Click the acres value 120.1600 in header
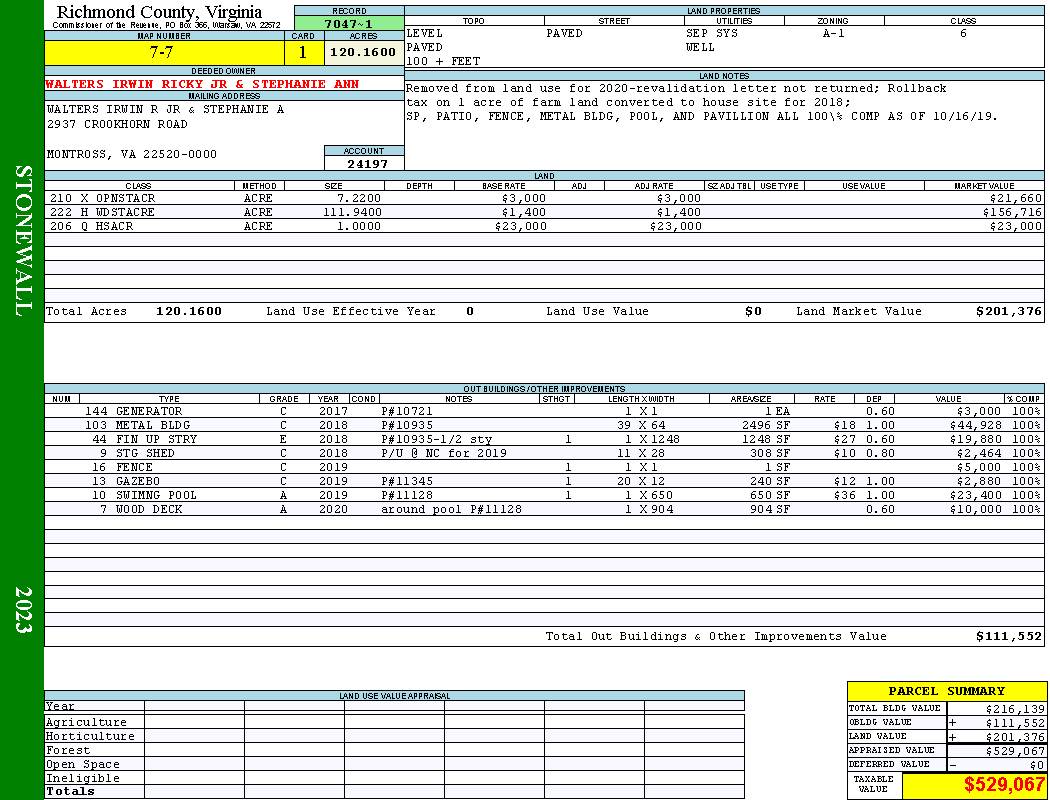Image resolution: width=1050 pixels, height=800 pixels. [364, 52]
